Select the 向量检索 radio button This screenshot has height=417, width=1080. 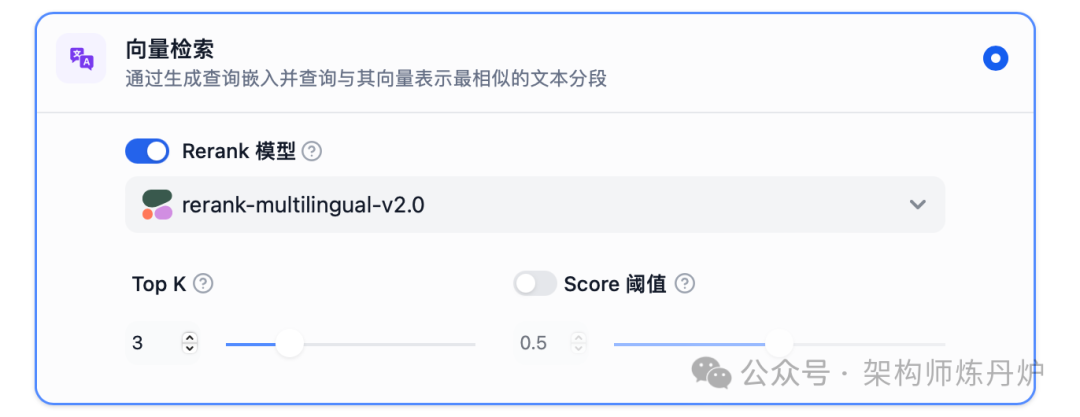pos(995,58)
